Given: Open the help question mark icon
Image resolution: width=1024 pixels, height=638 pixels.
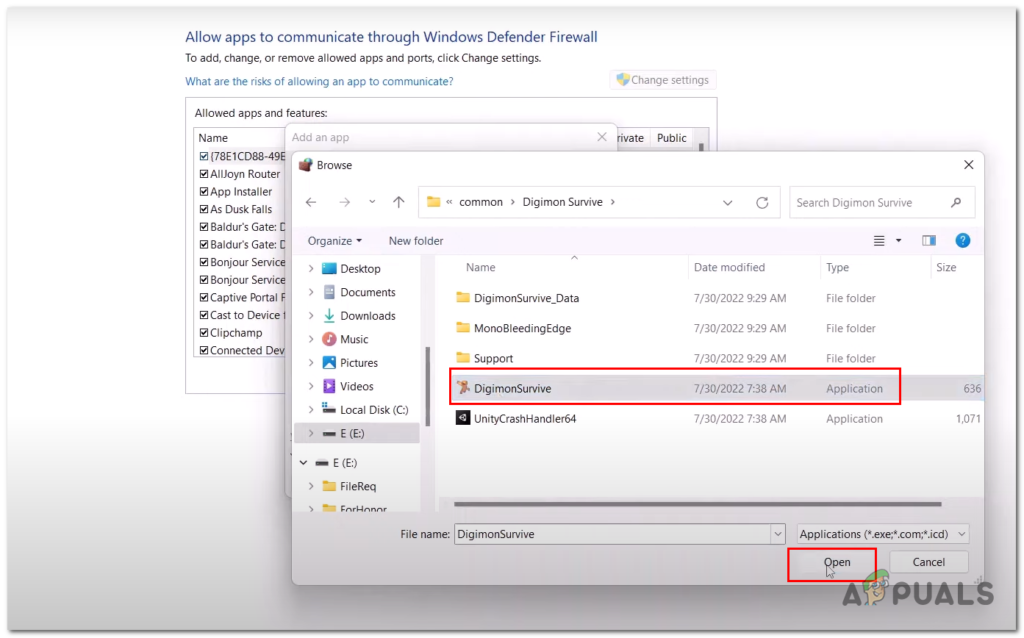Looking at the screenshot, I should [x=962, y=240].
